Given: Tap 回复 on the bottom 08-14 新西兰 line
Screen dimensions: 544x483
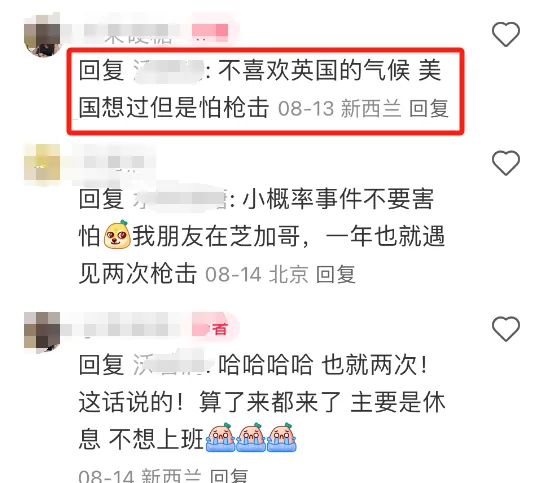Looking at the screenshot, I should (x=229, y=475).
